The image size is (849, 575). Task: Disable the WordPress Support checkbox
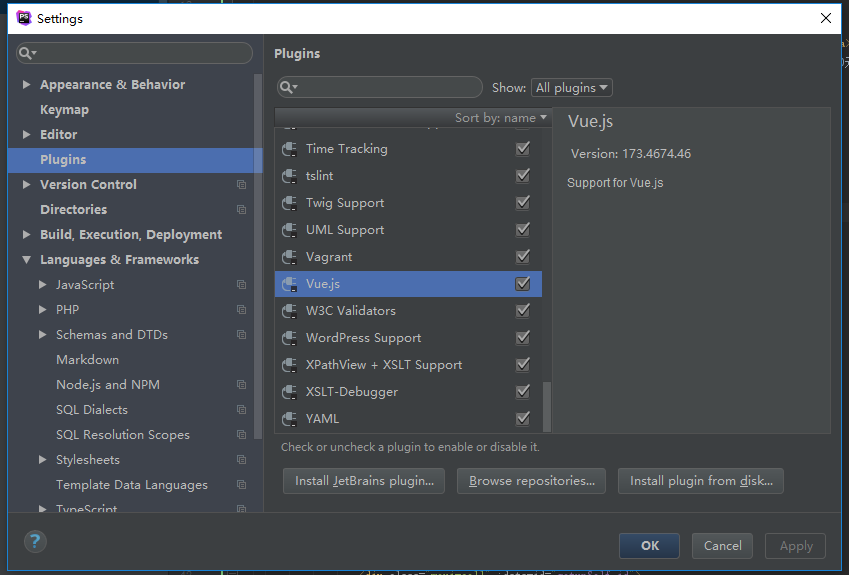(523, 337)
